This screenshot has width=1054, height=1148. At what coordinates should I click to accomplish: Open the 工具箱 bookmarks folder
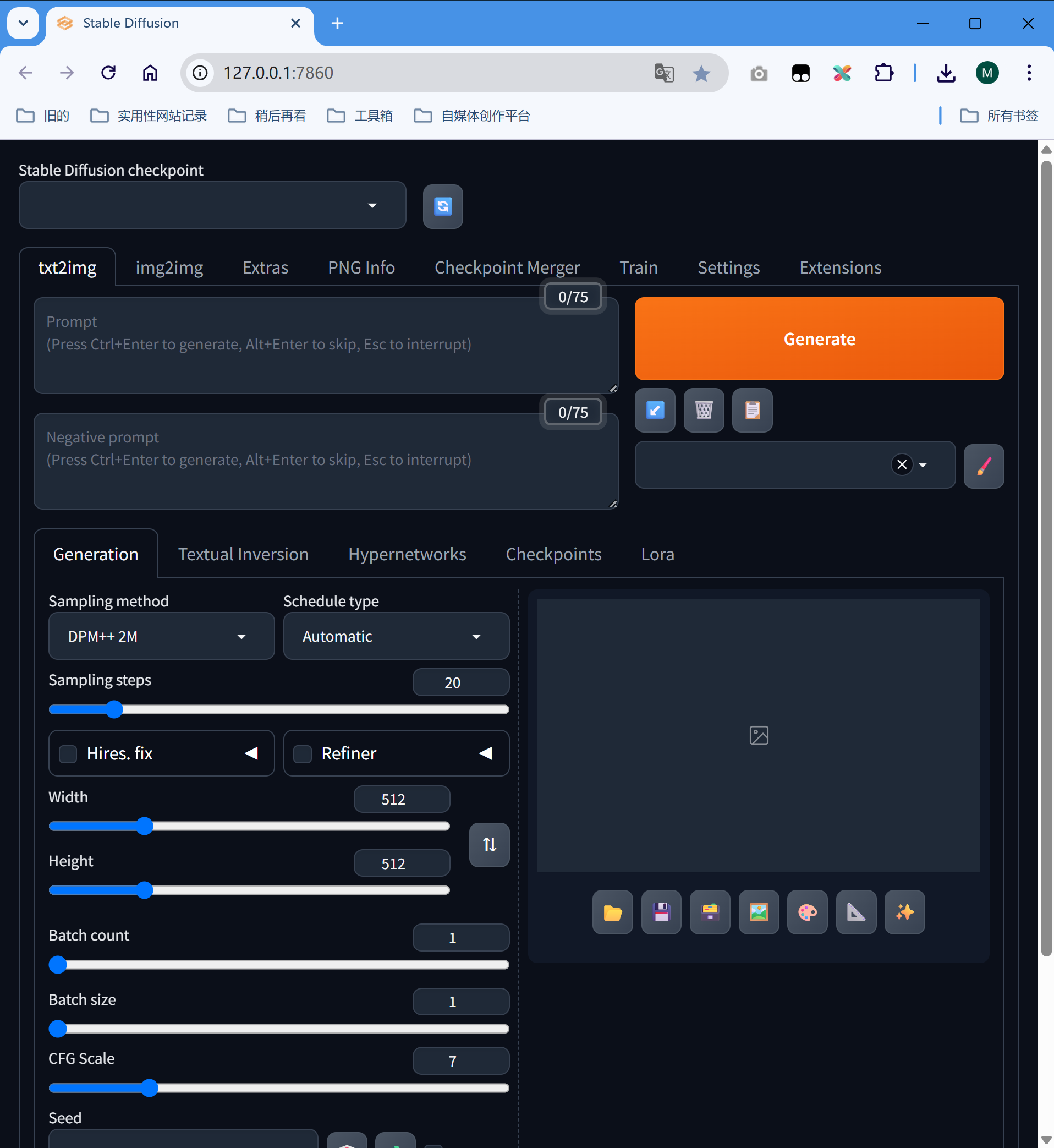pyautogui.click(x=360, y=116)
